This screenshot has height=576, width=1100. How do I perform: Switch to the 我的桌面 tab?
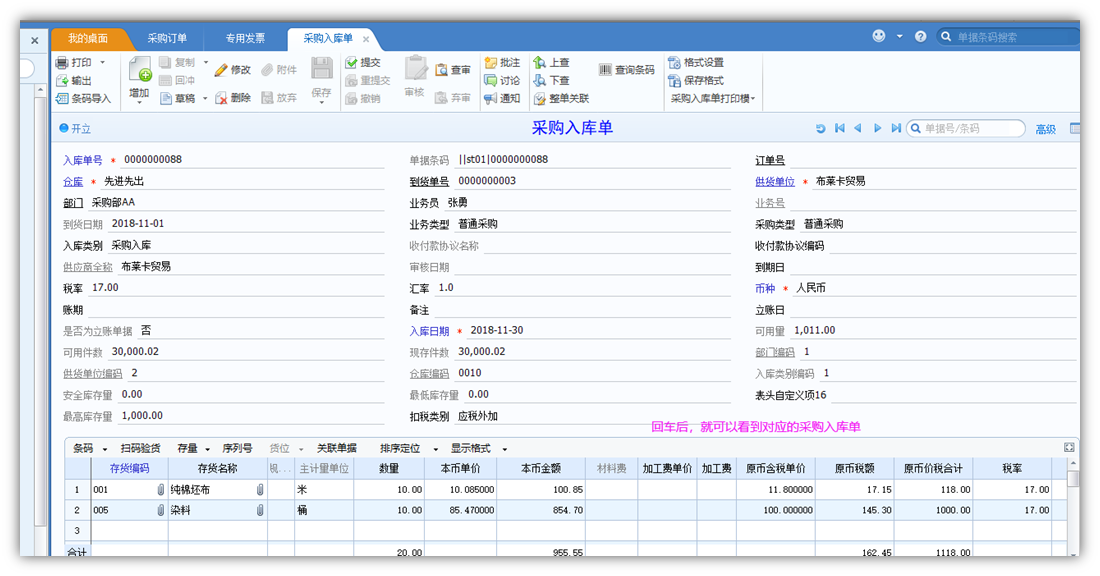(x=88, y=39)
